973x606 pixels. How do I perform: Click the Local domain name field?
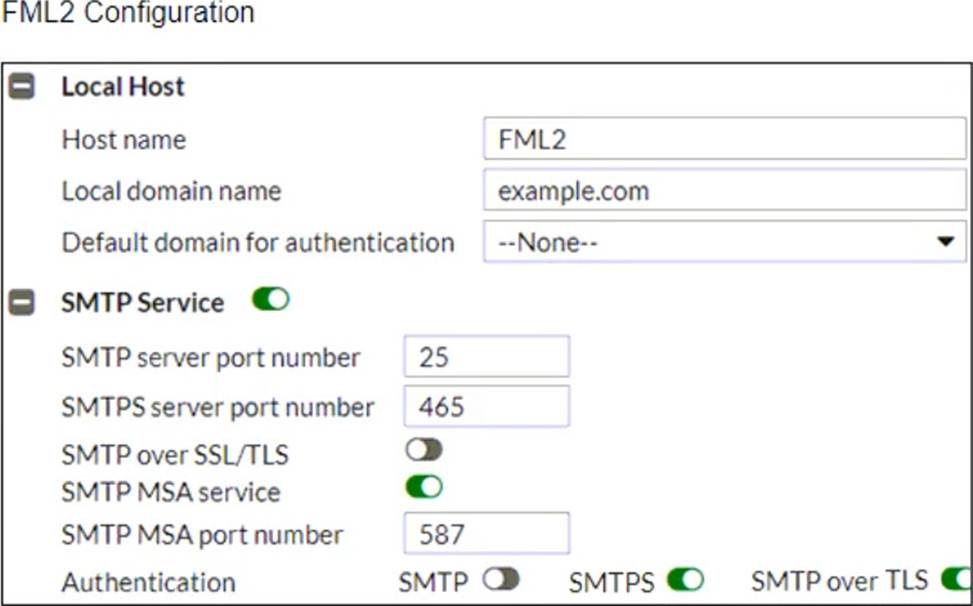point(724,190)
